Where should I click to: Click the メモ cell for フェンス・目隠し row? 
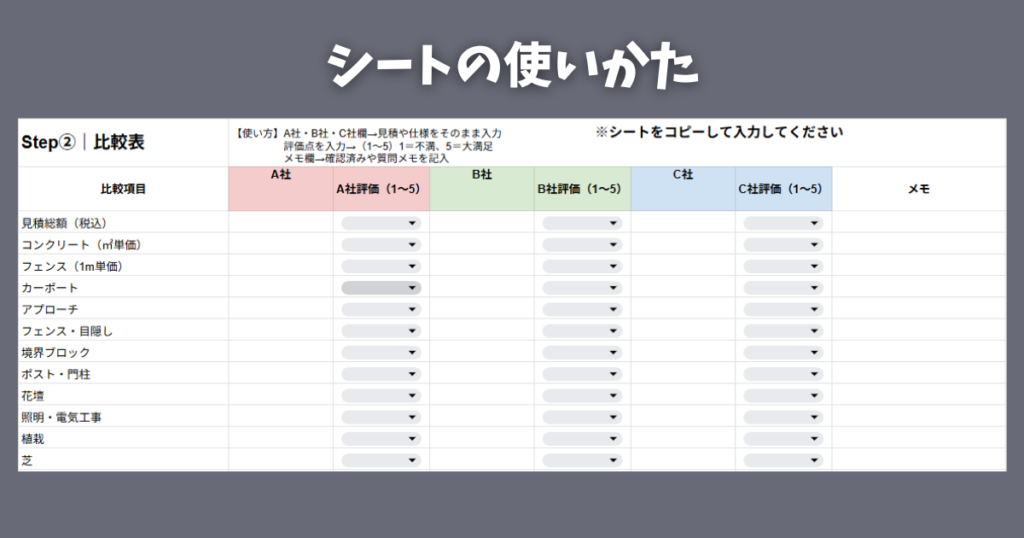[918, 331]
